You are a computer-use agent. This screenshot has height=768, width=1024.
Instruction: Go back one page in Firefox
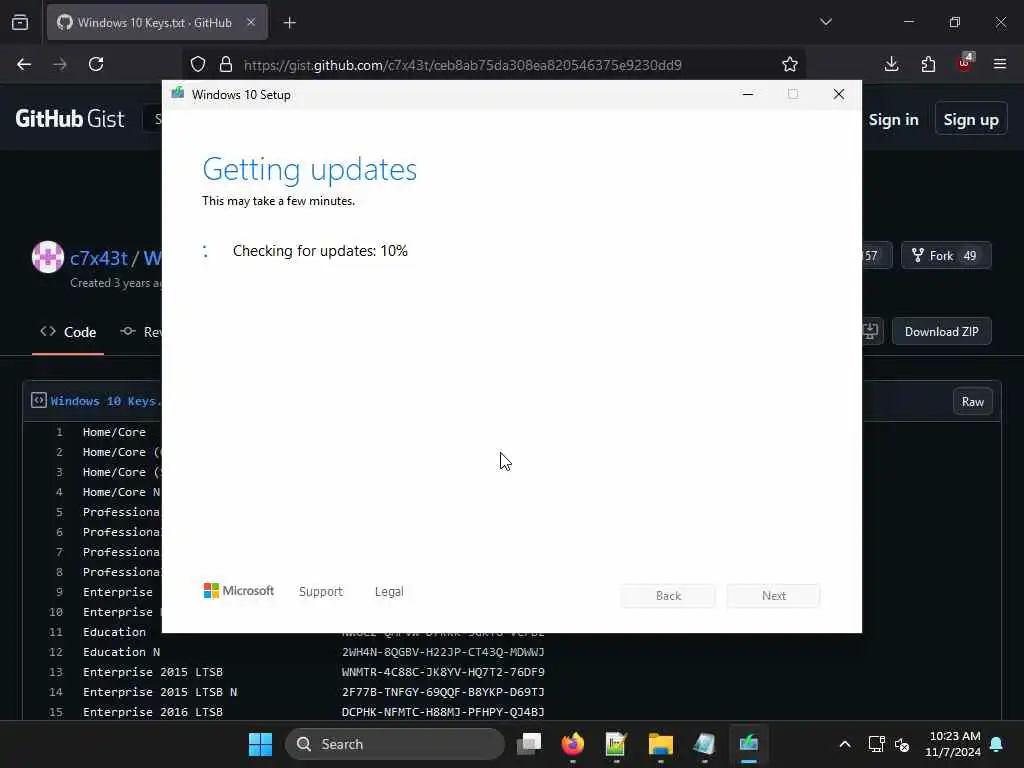point(24,64)
